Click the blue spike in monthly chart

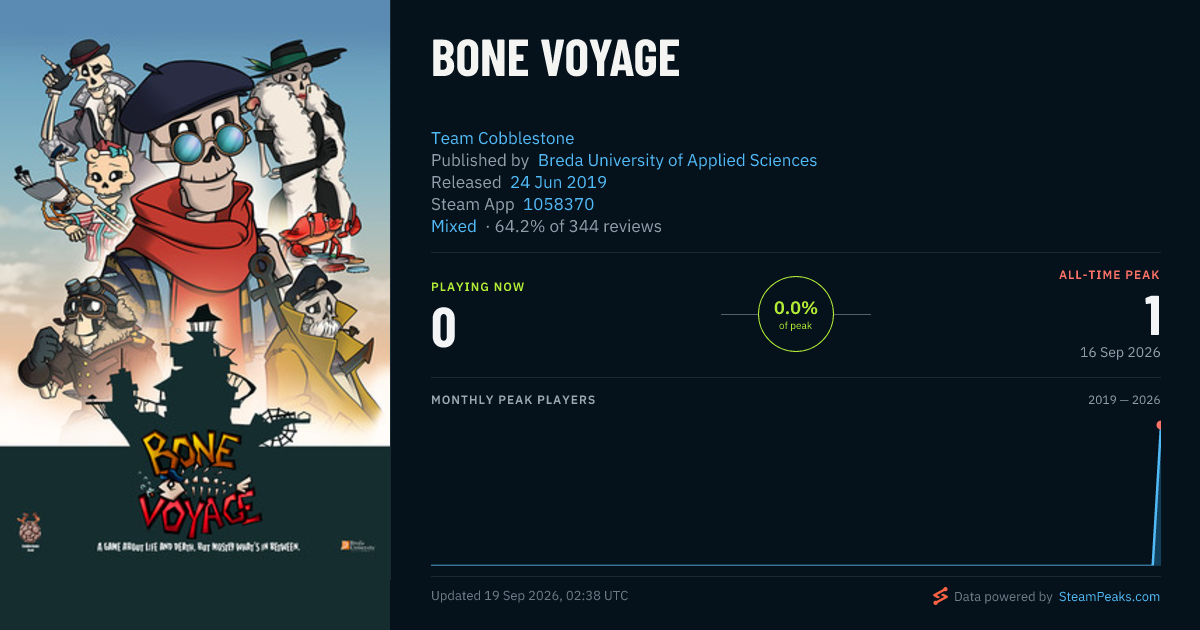point(1157,496)
